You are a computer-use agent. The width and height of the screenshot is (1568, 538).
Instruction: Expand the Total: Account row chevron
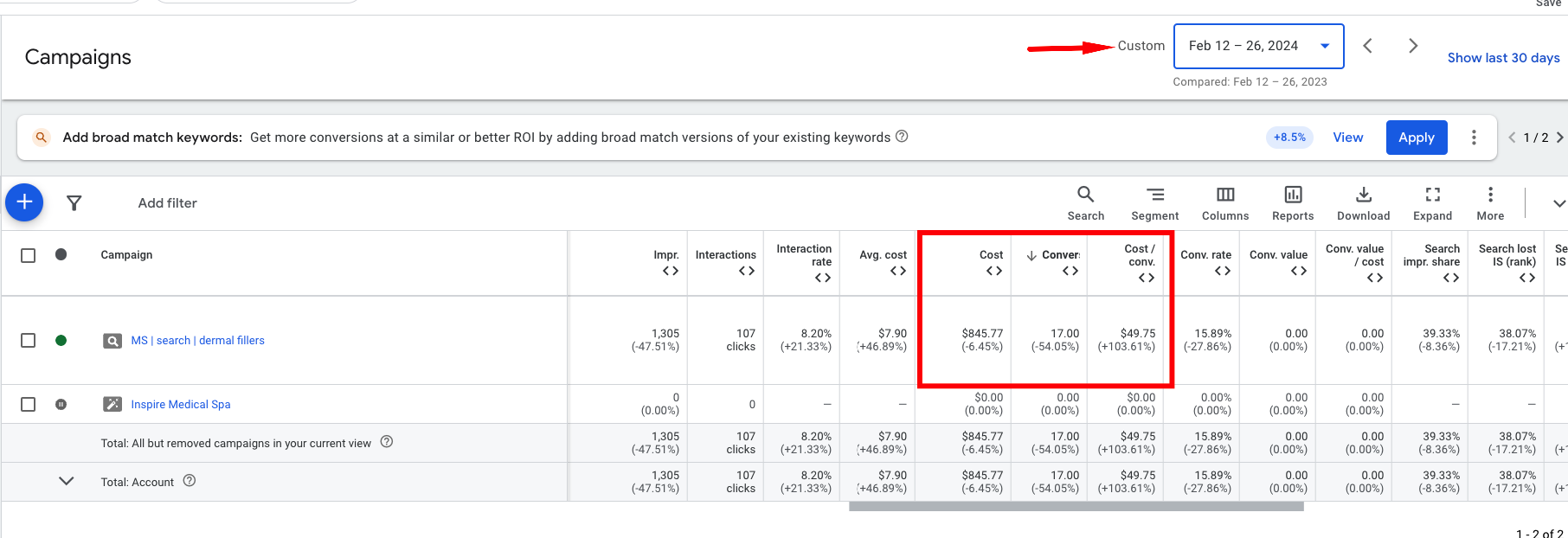[x=66, y=481]
